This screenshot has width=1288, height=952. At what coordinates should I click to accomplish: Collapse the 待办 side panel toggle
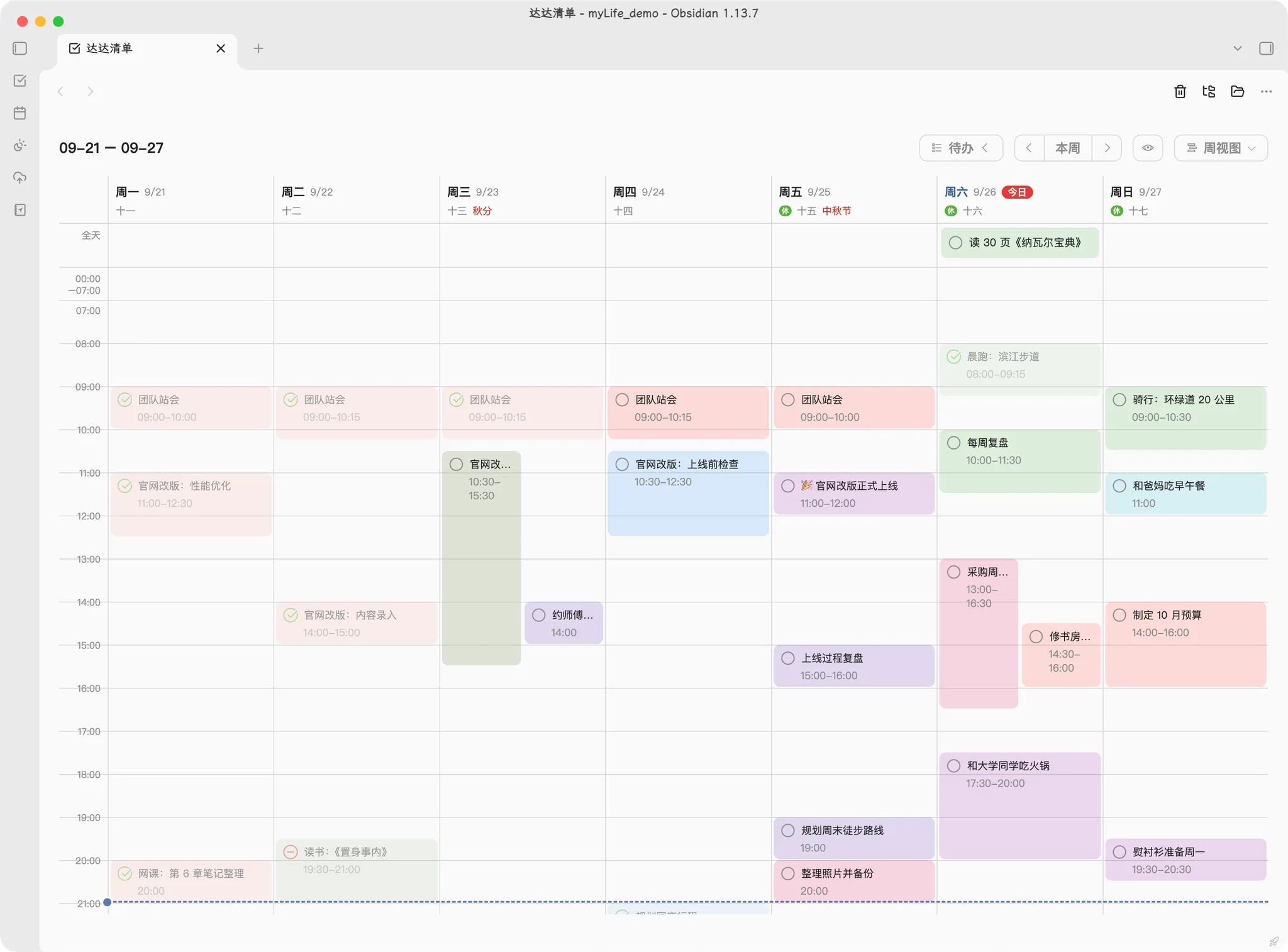point(961,148)
